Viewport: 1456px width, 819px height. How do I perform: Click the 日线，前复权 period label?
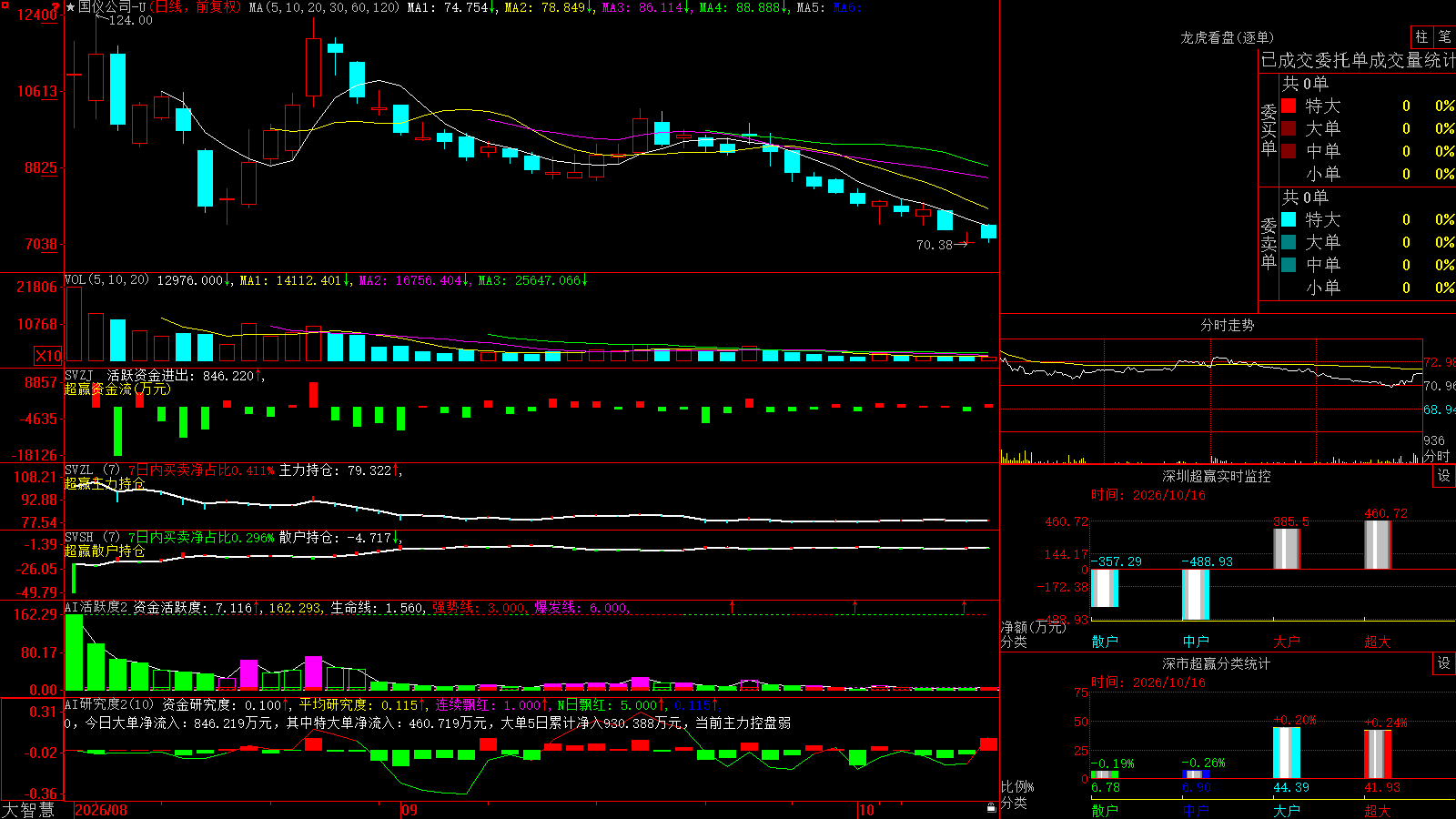[x=196, y=7]
